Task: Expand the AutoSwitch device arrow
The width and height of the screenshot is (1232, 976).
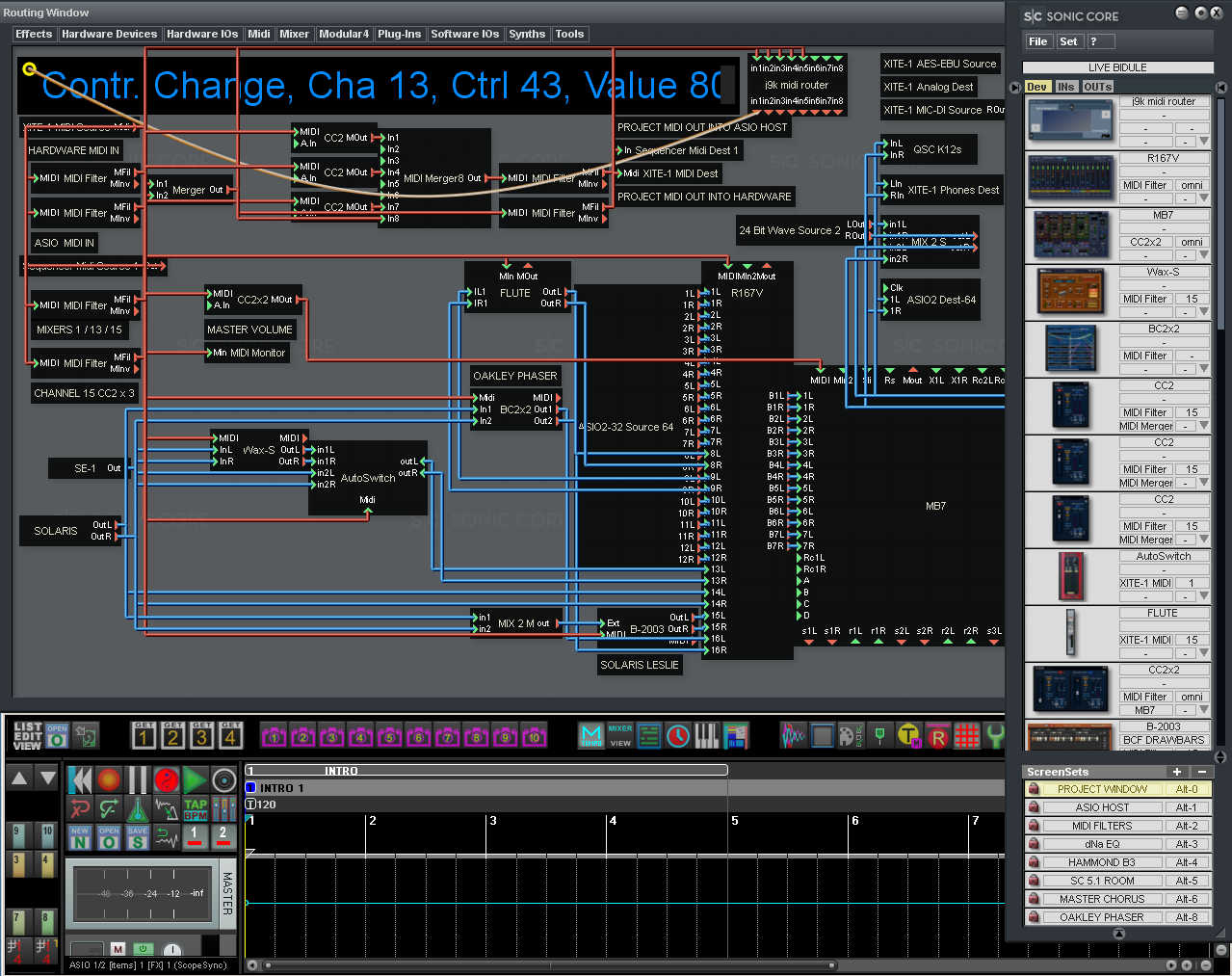Action: point(1203,595)
